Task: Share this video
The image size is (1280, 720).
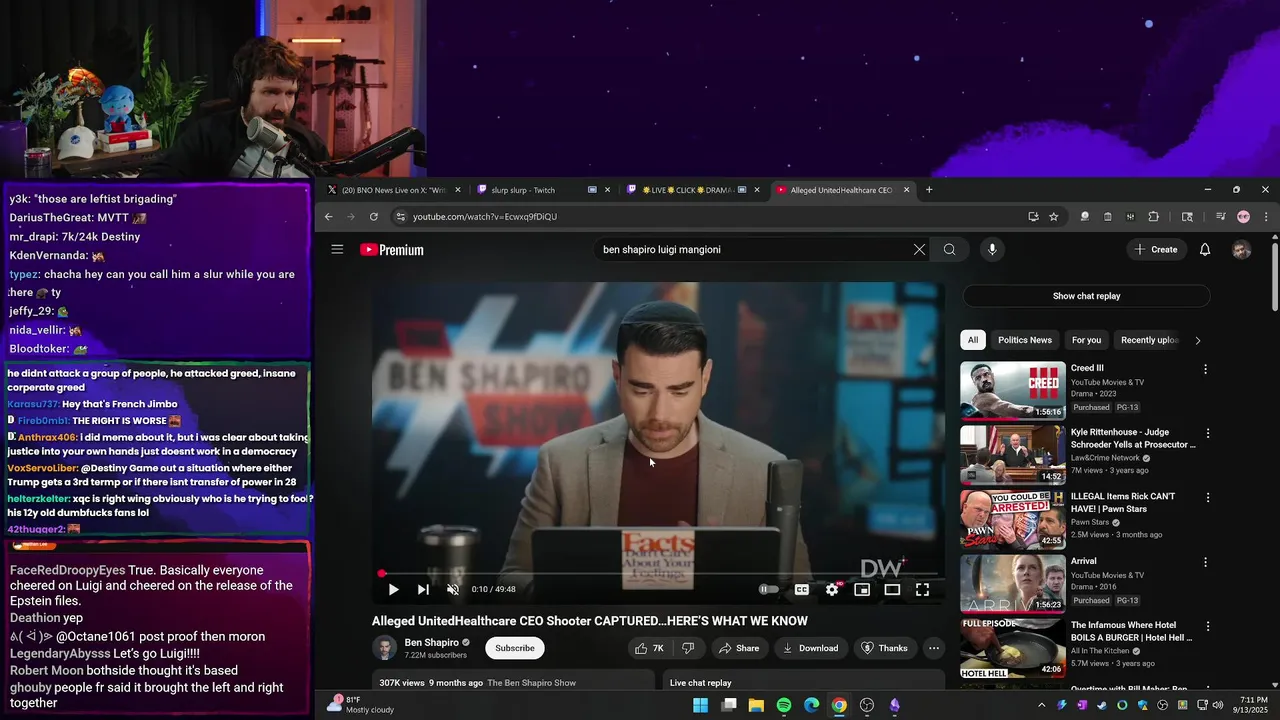Action: tap(739, 648)
